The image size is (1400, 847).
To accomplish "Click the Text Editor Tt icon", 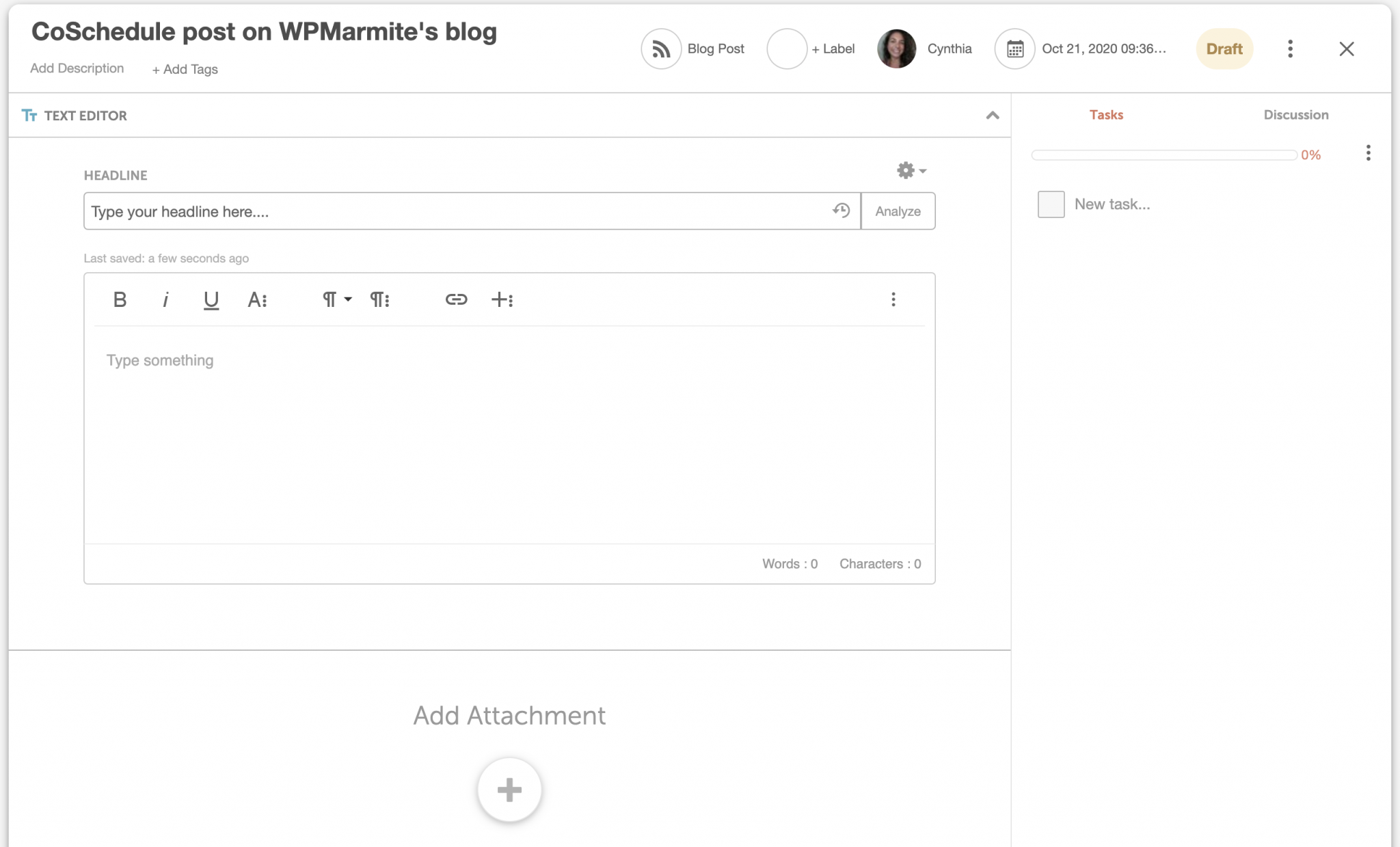I will point(29,116).
